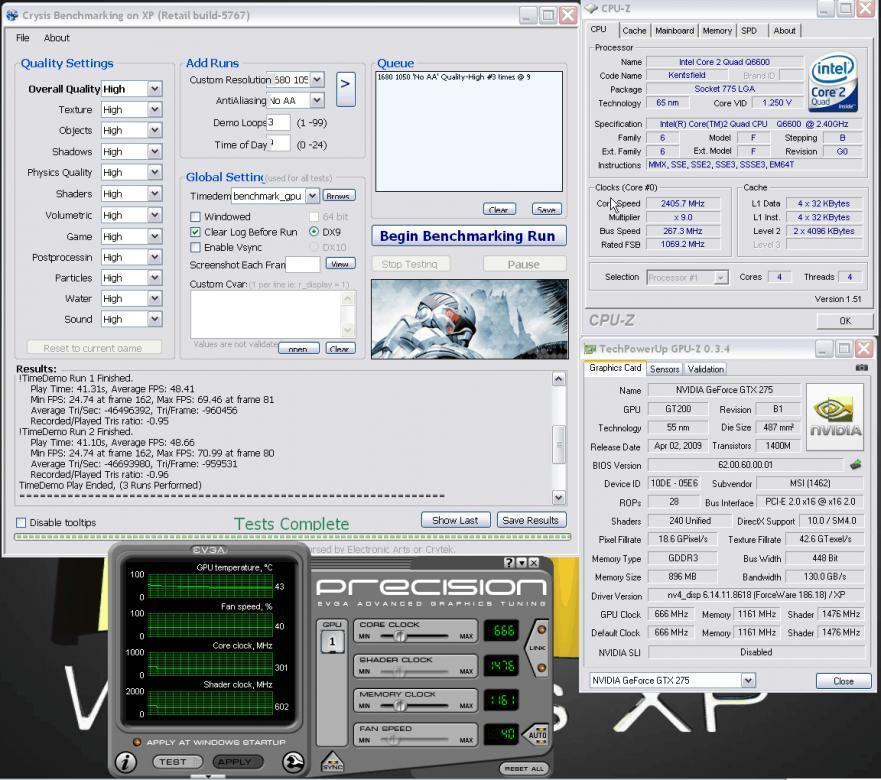Switch to the Sensors tab in GPU-Z
Screen dimensions: 881x780
664,368
